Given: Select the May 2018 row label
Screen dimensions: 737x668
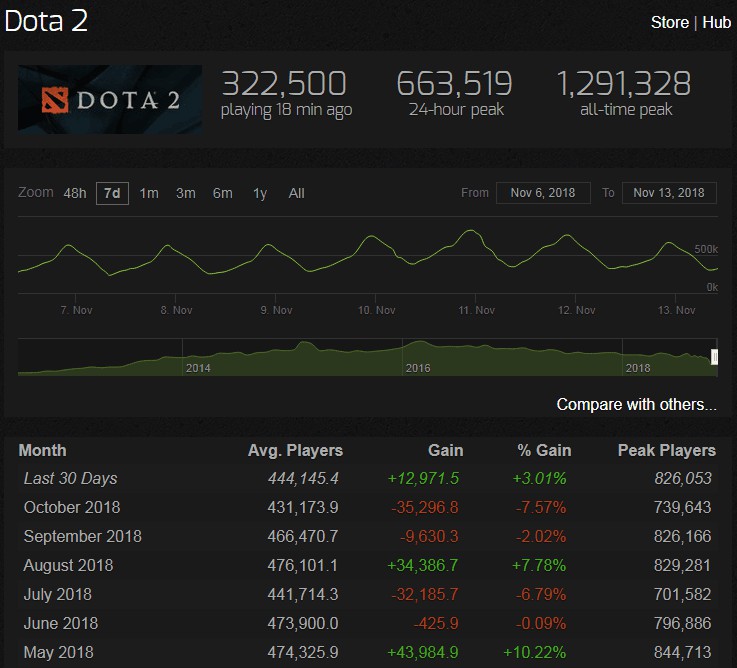Looking at the screenshot, I should [x=59, y=652].
